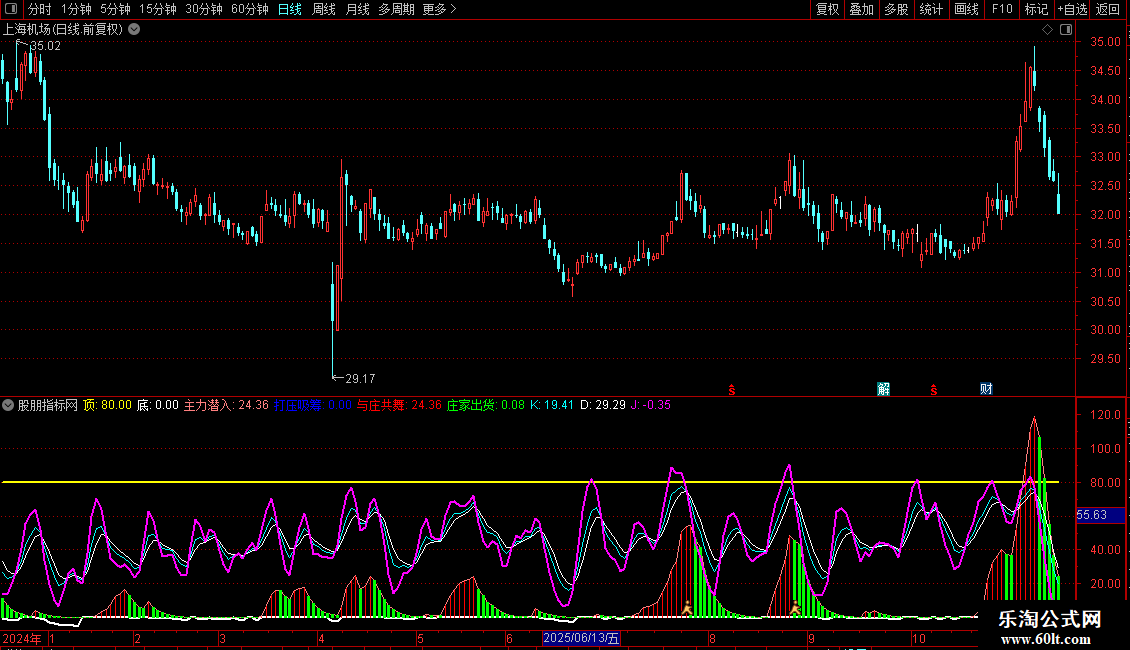Select the 周线 weekly chart tab
The width and height of the screenshot is (1130, 650).
[x=323, y=9]
